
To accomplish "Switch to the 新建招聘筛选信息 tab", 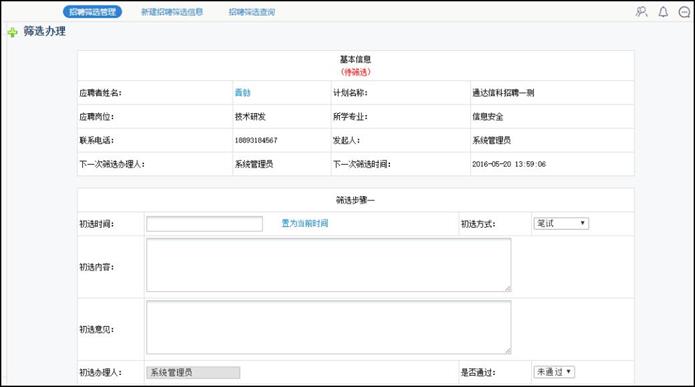I will tap(172, 12).
